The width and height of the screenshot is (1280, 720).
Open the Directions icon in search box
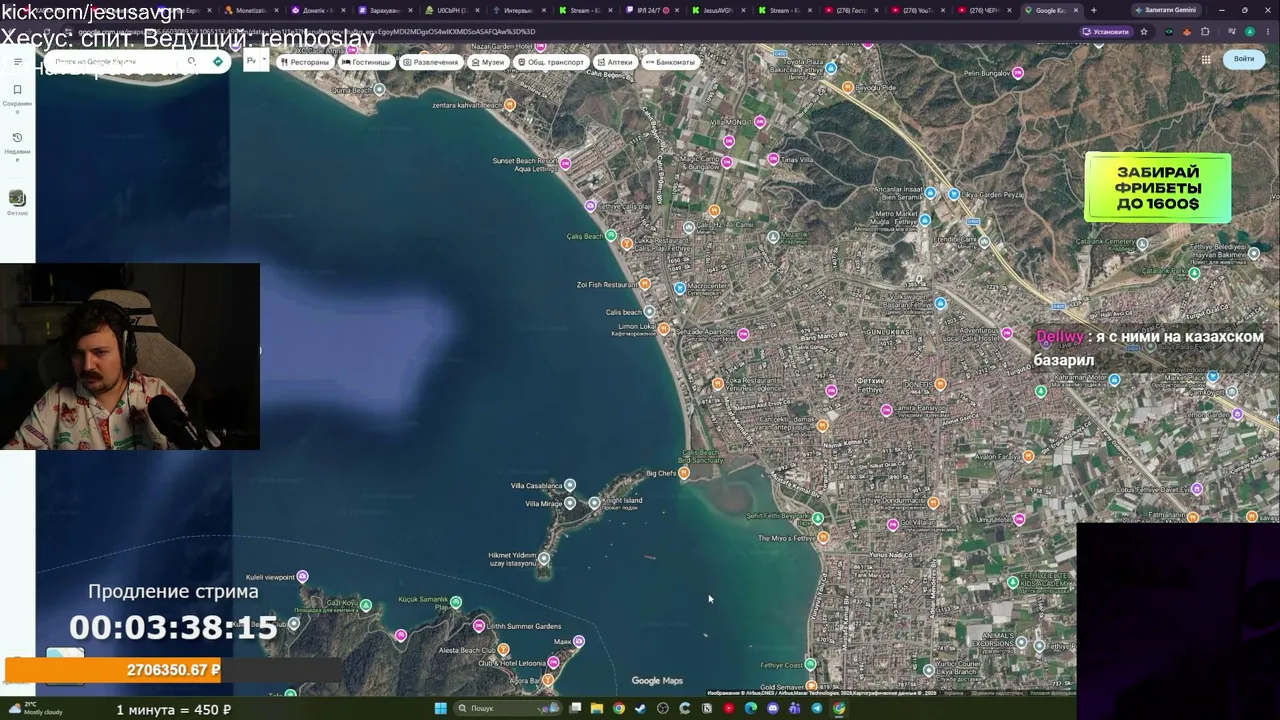[218, 62]
